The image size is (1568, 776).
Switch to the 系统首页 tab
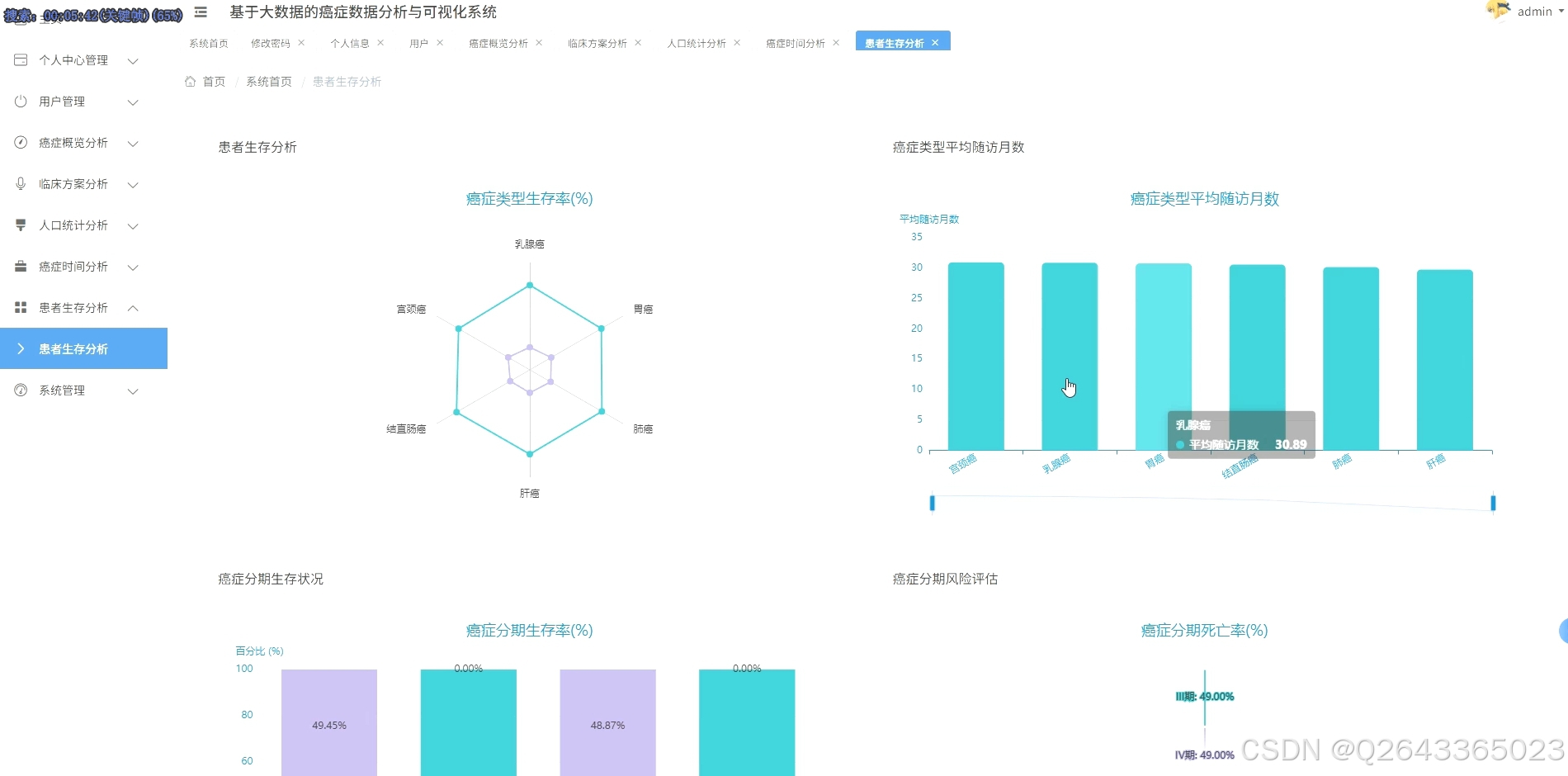point(206,43)
